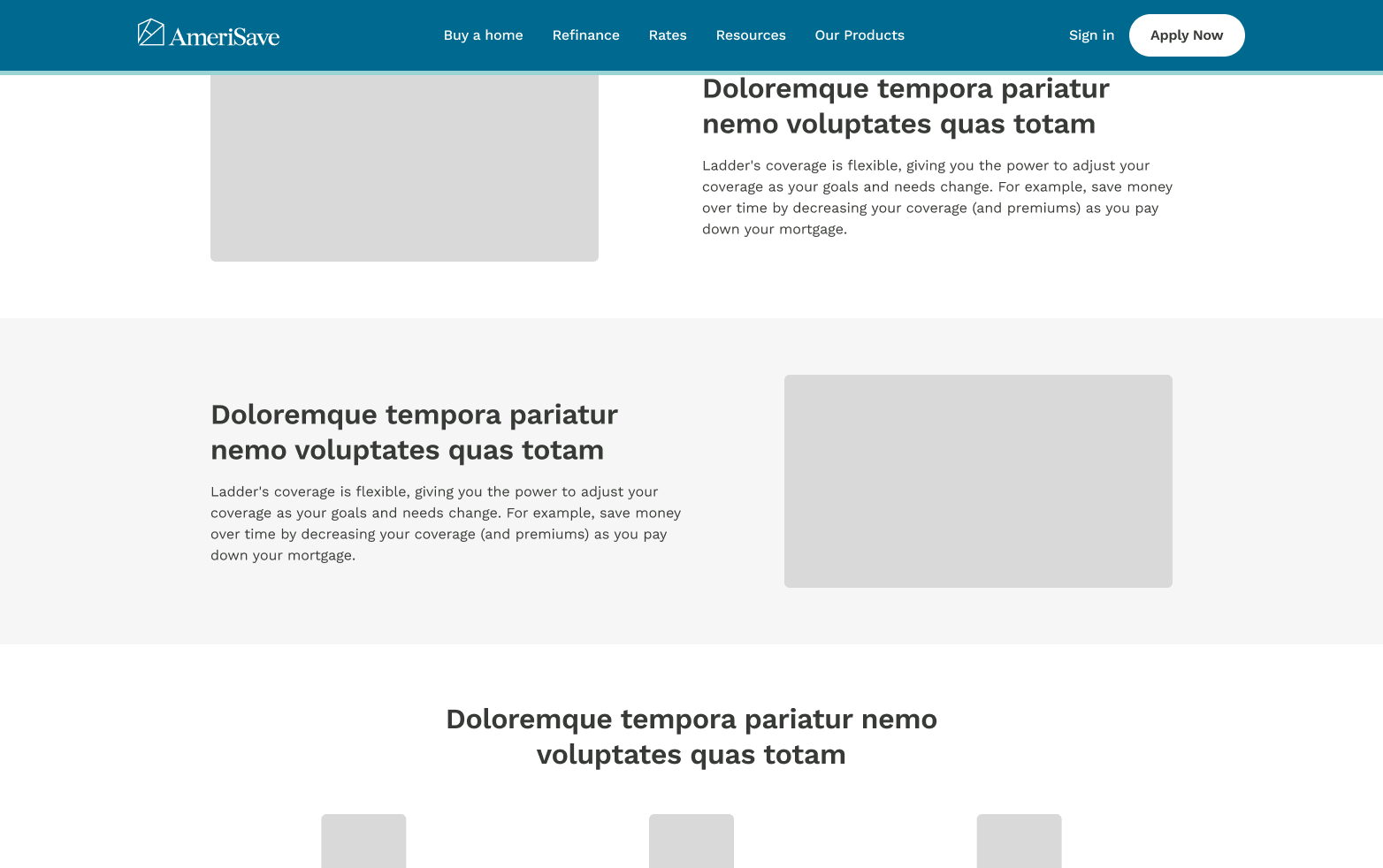This screenshot has height=868, width=1383.
Task: Open the Our Products menu
Action: click(x=860, y=35)
